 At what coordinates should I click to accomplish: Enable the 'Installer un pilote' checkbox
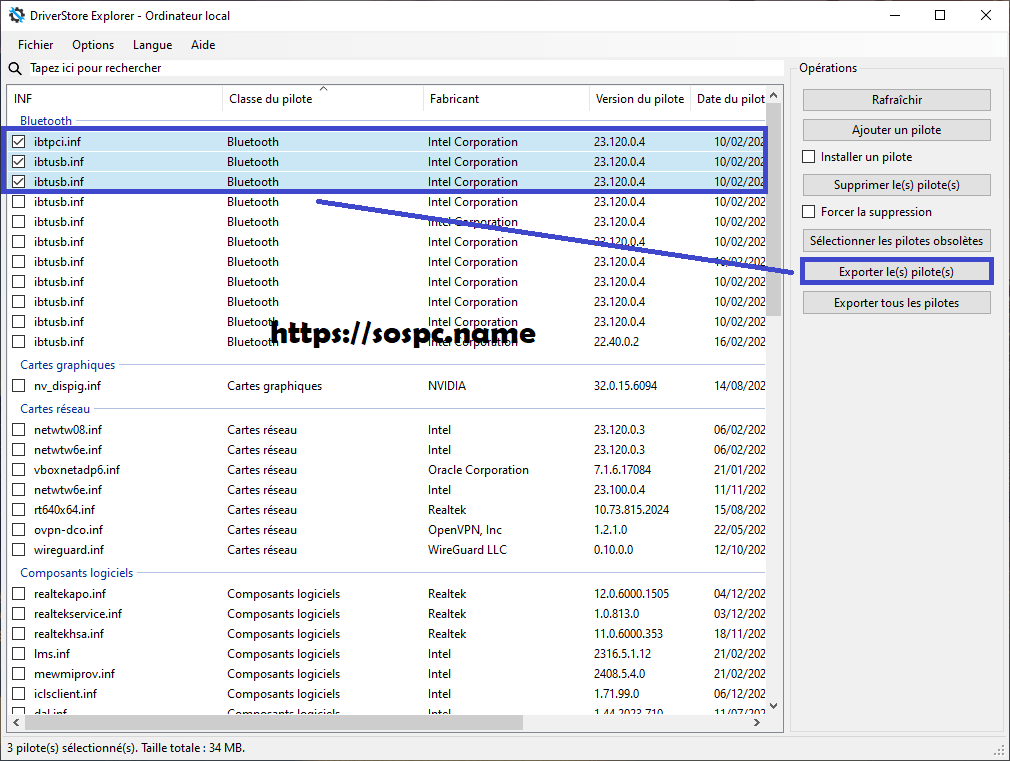click(x=809, y=157)
